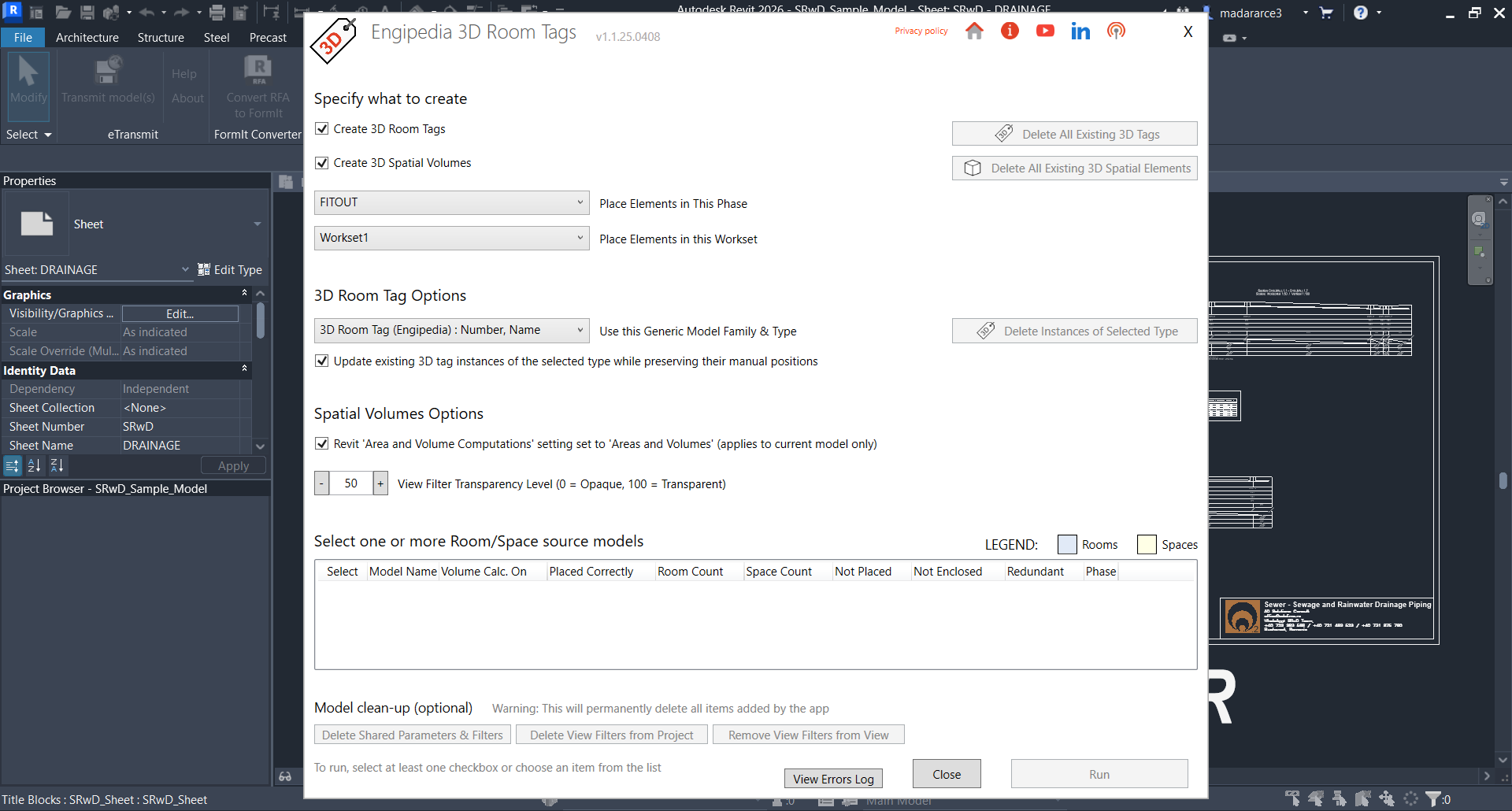
Task: Decrease transparency level with minus button
Action: click(x=321, y=483)
